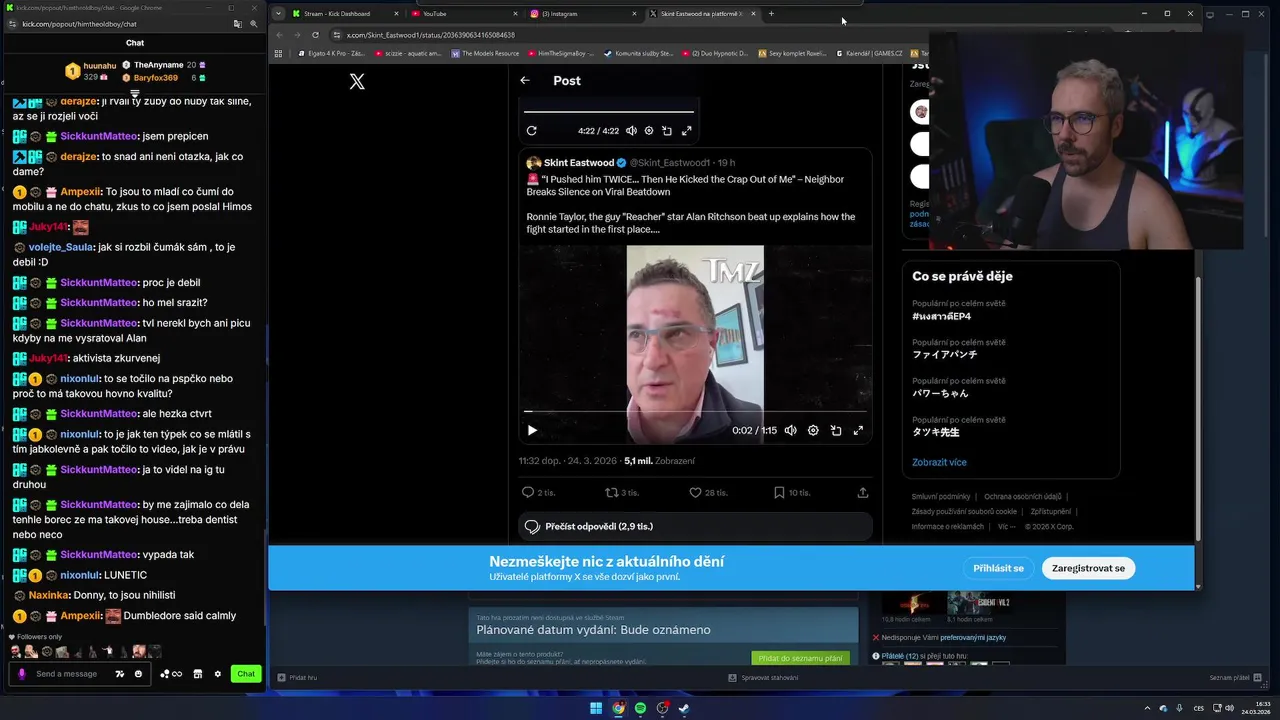Open Ochrana osobních údajů footer link
This screenshot has width=1280, height=720.
[x=1022, y=497]
